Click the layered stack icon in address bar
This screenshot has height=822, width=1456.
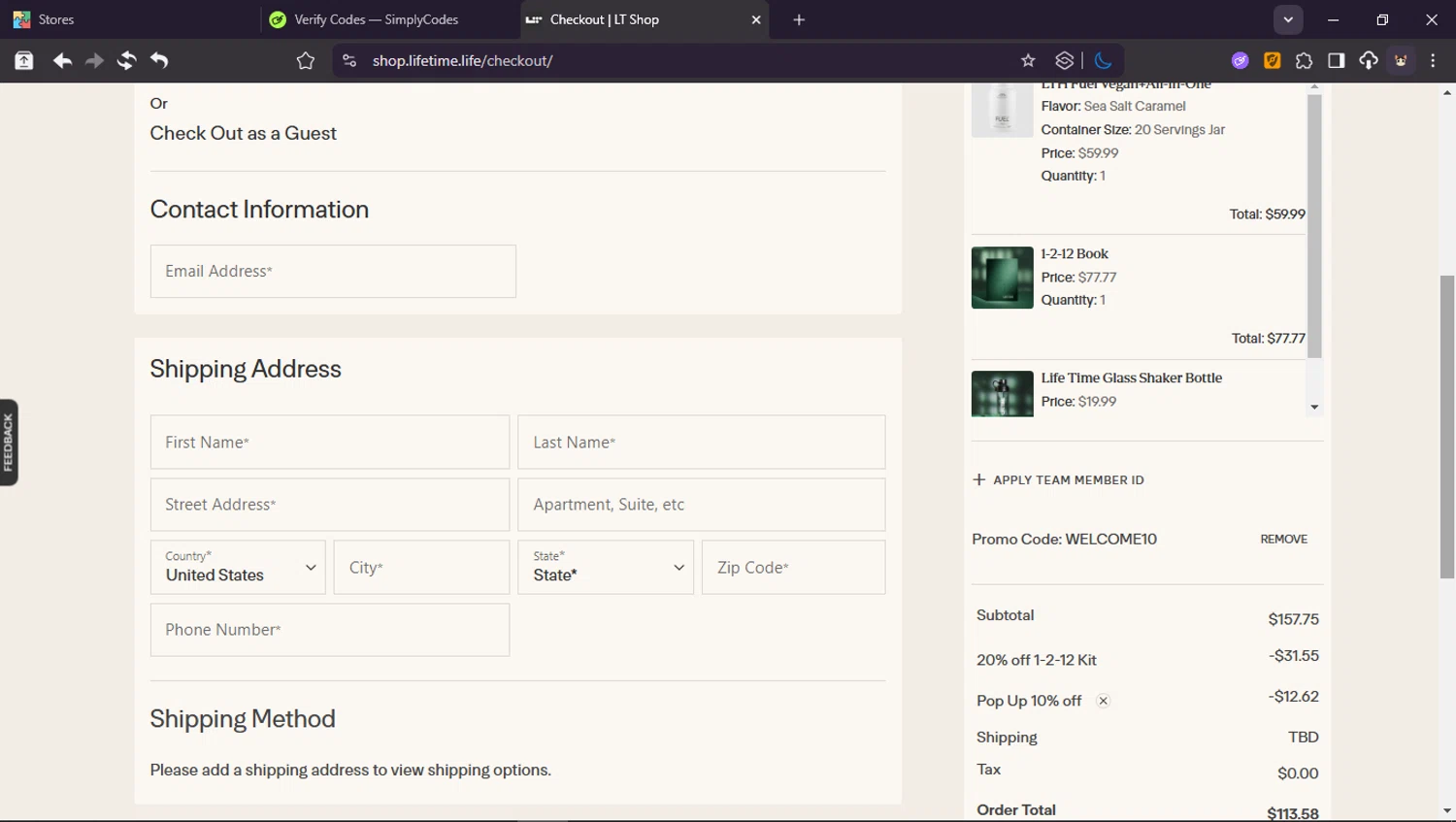(x=1065, y=60)
